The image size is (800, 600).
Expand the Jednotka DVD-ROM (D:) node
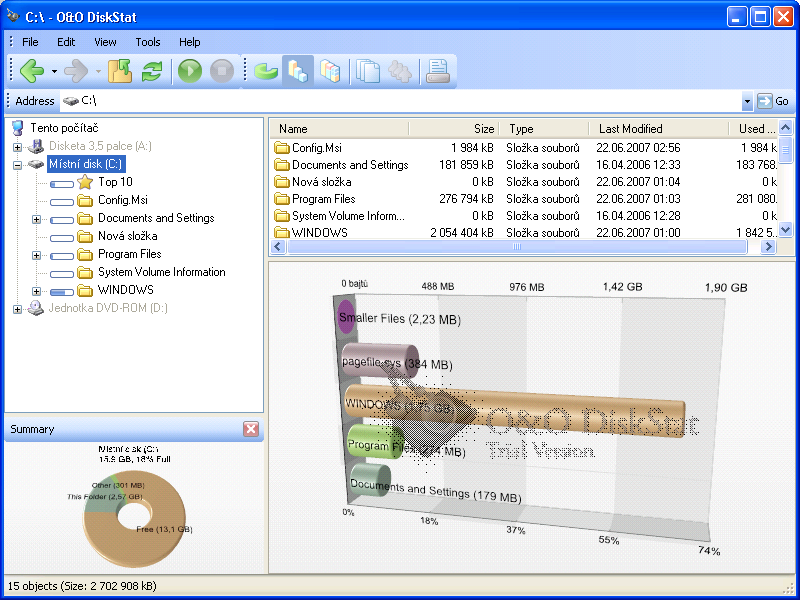tap(17, 309)
